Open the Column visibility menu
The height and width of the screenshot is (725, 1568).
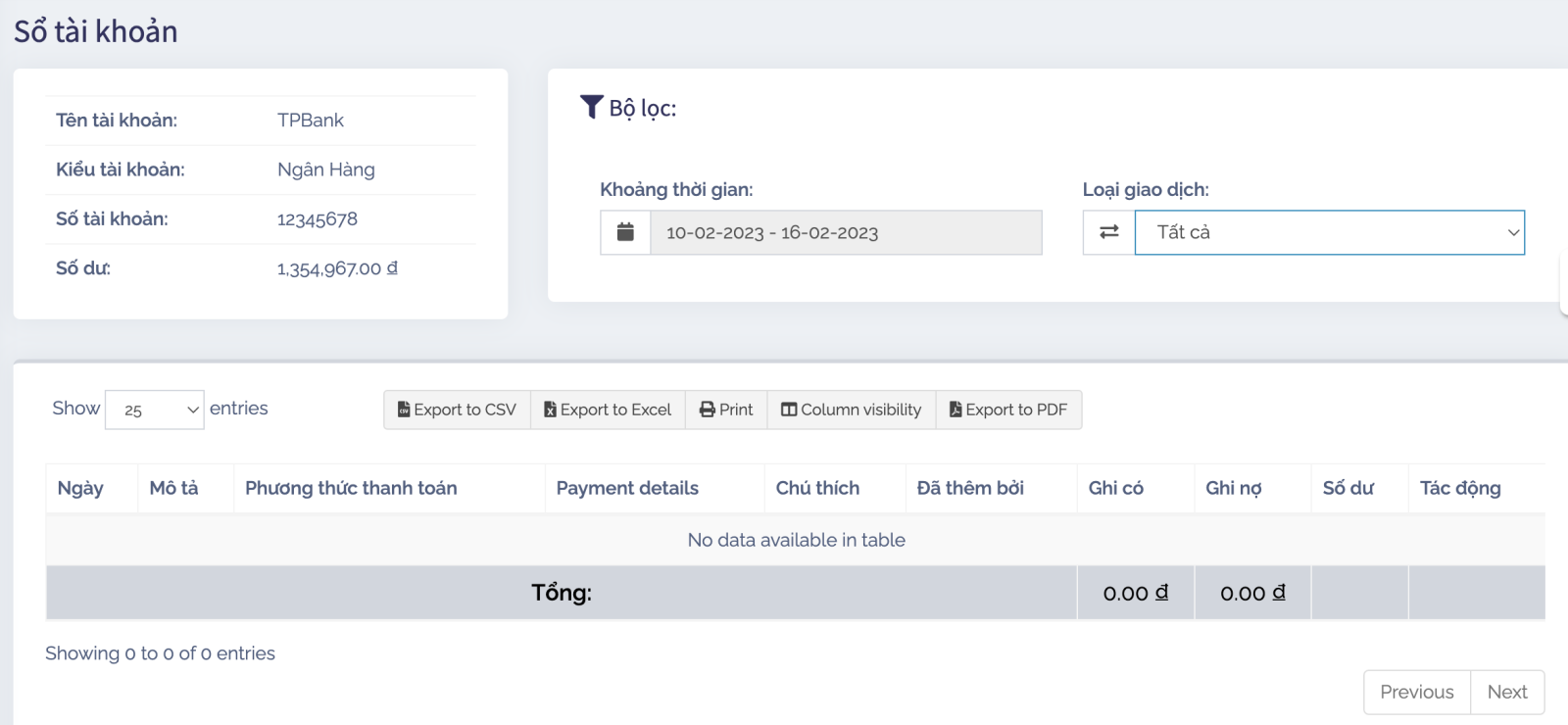(851, 410)
